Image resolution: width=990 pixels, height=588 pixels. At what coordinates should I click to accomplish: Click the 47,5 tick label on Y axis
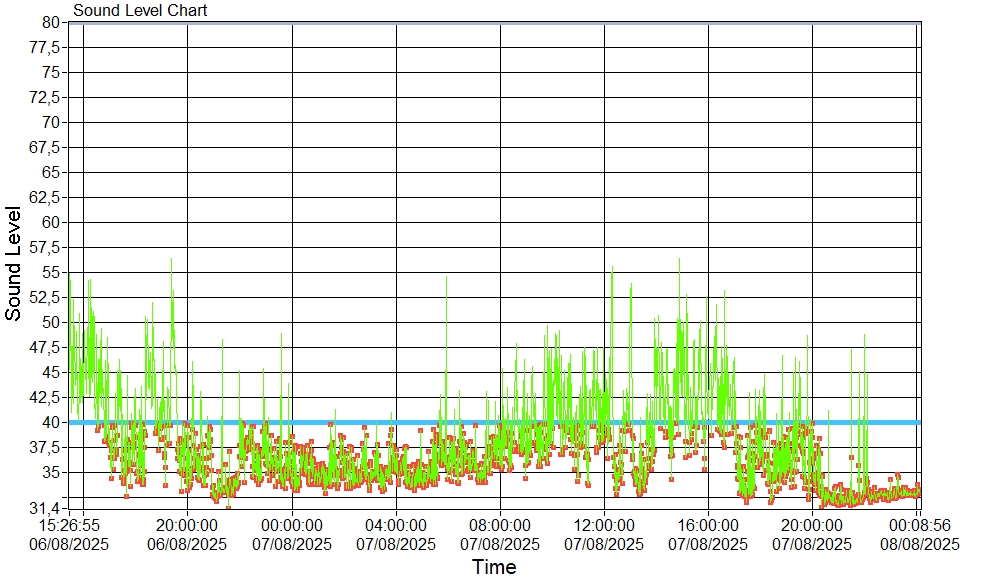pyautogui.click(x=46, y=347)
